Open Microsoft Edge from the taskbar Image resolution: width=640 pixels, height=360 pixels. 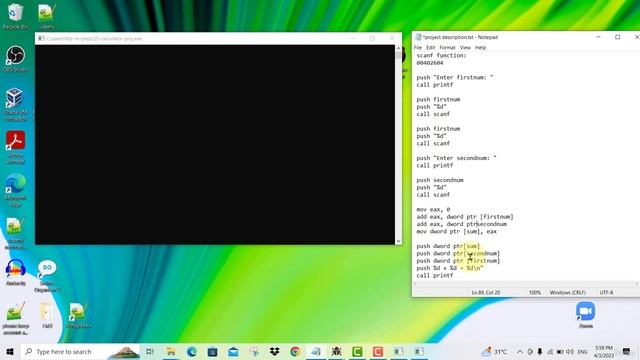tap(191, 351)
